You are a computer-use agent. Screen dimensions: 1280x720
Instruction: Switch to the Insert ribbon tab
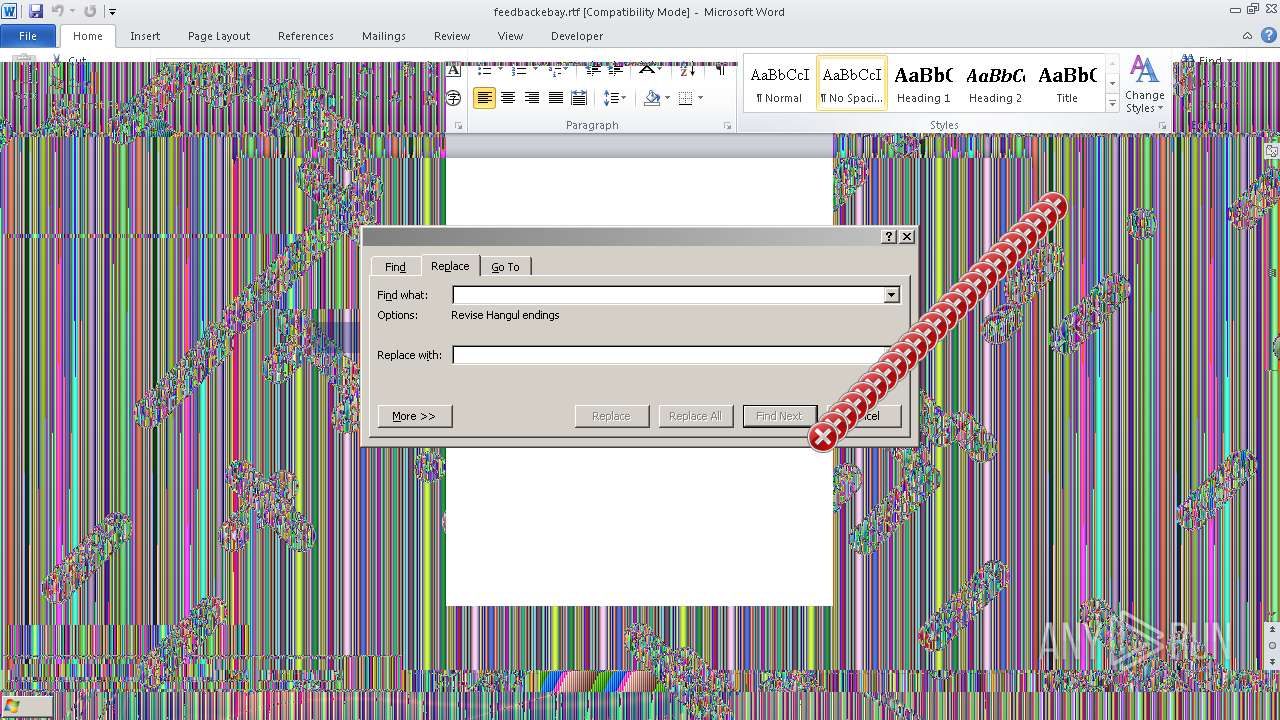[x=145, y=36]
